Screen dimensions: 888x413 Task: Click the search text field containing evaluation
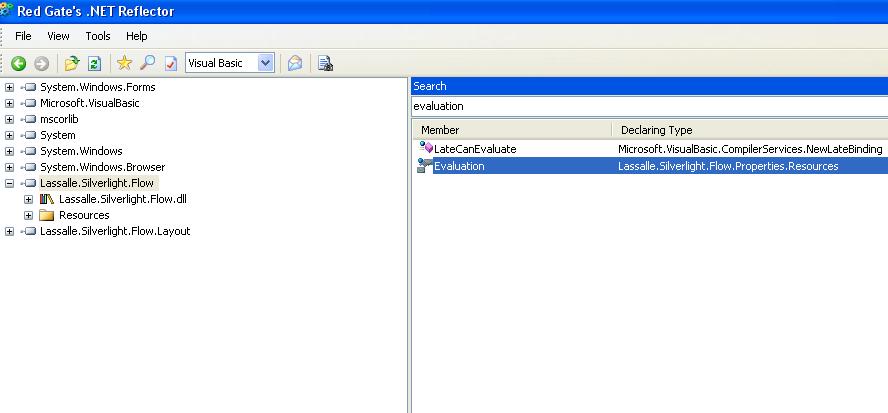(650, 106)
